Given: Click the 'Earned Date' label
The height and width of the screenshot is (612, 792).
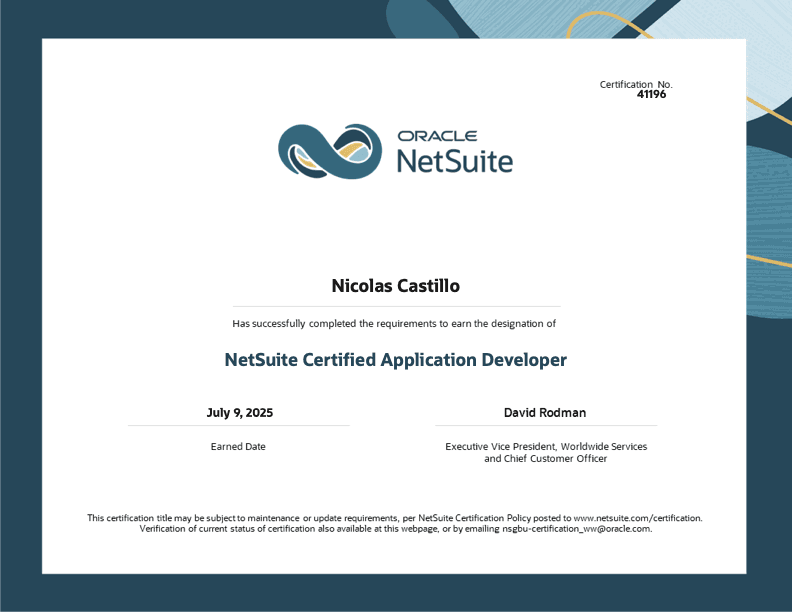Looking at the screenshot, I should 238,446.
